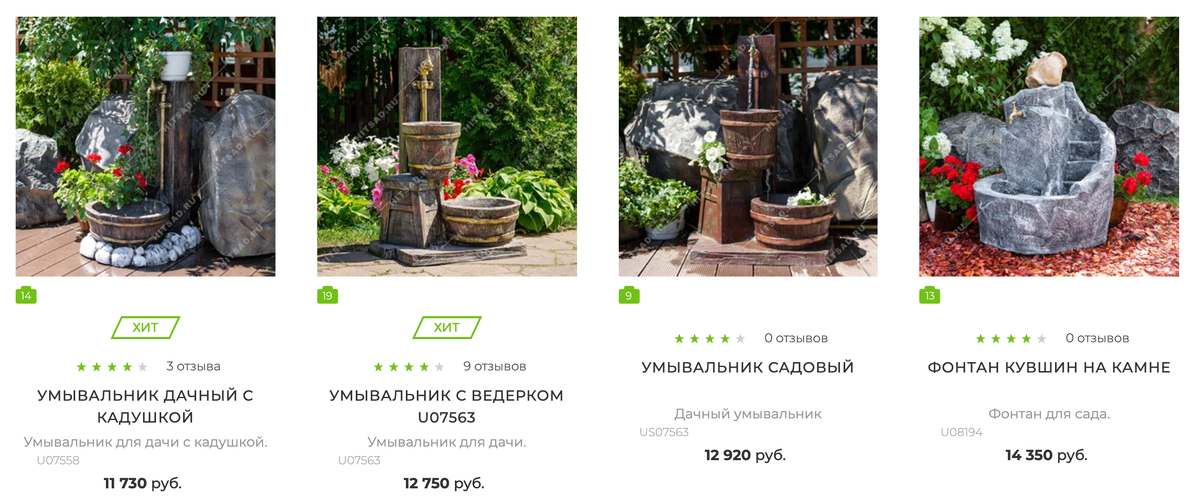Viewport: 1200px width, 504px height.
Task: Open product title Умывальник дачный с кадушкой
Action: pos(145,406)
